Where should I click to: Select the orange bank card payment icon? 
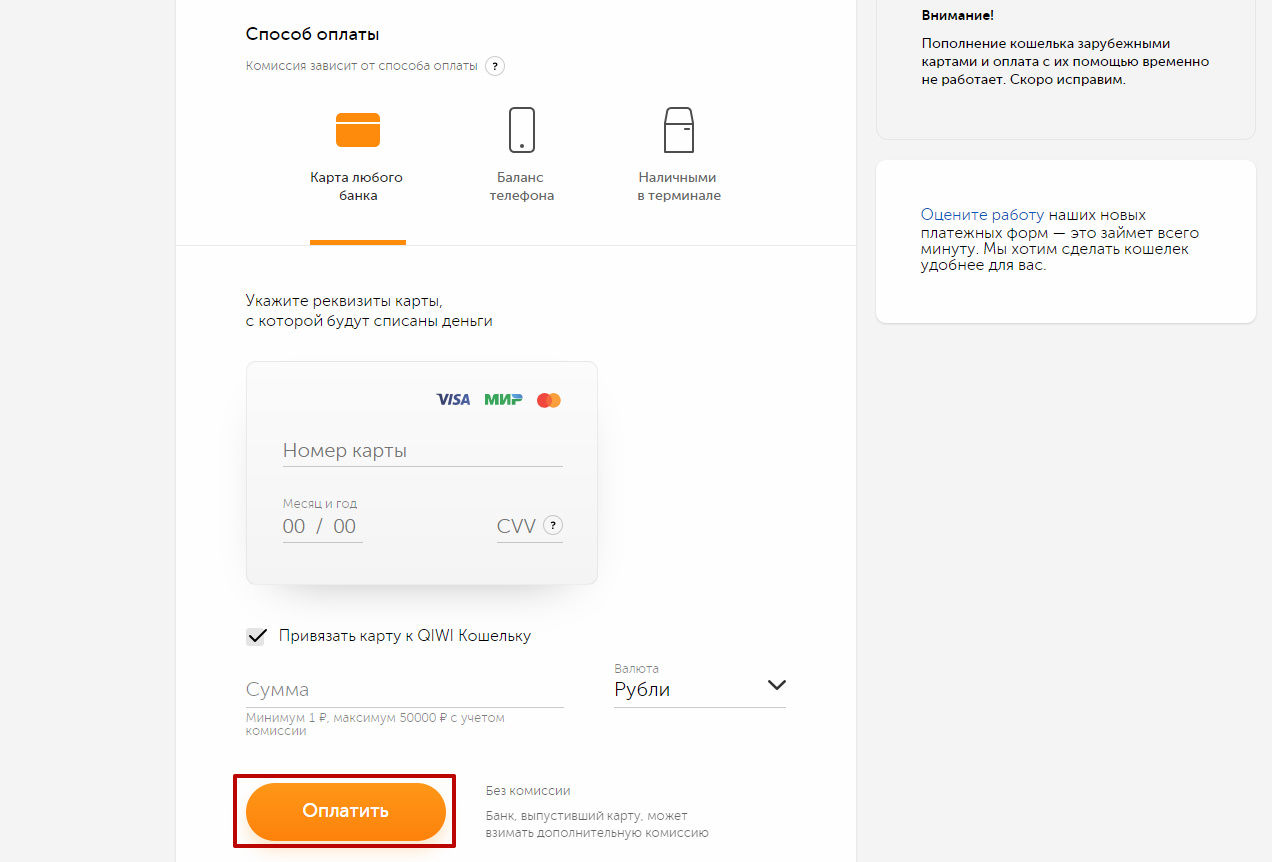click(x=358, y=130)
